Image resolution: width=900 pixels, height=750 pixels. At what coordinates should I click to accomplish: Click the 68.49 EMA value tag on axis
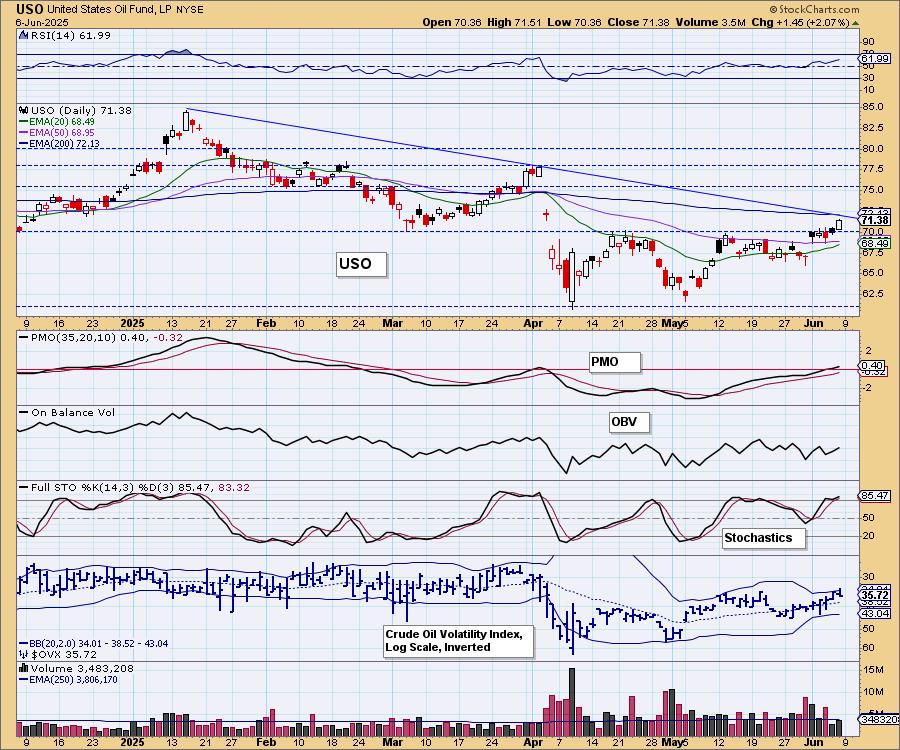click(x=875, y=243)
